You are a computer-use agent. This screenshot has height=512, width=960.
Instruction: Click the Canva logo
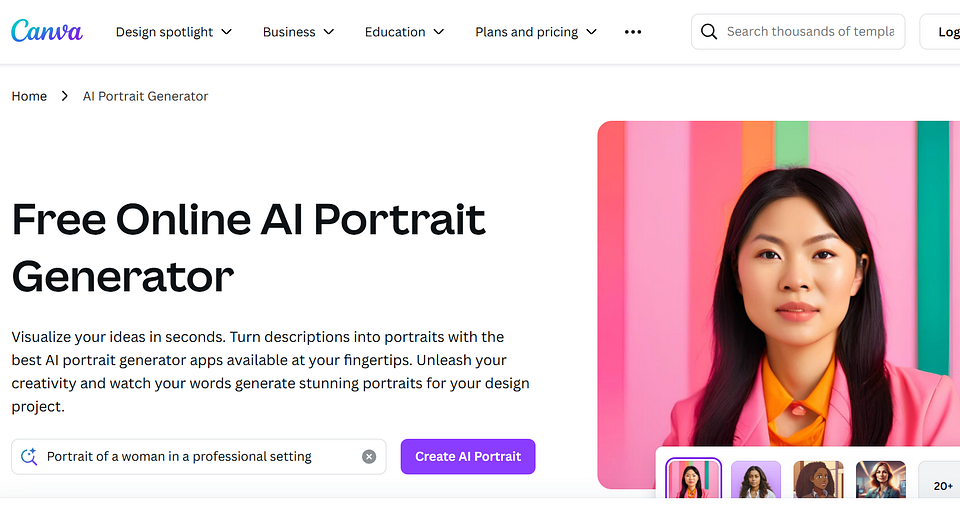pyautogui.click(x=47, y=31)
